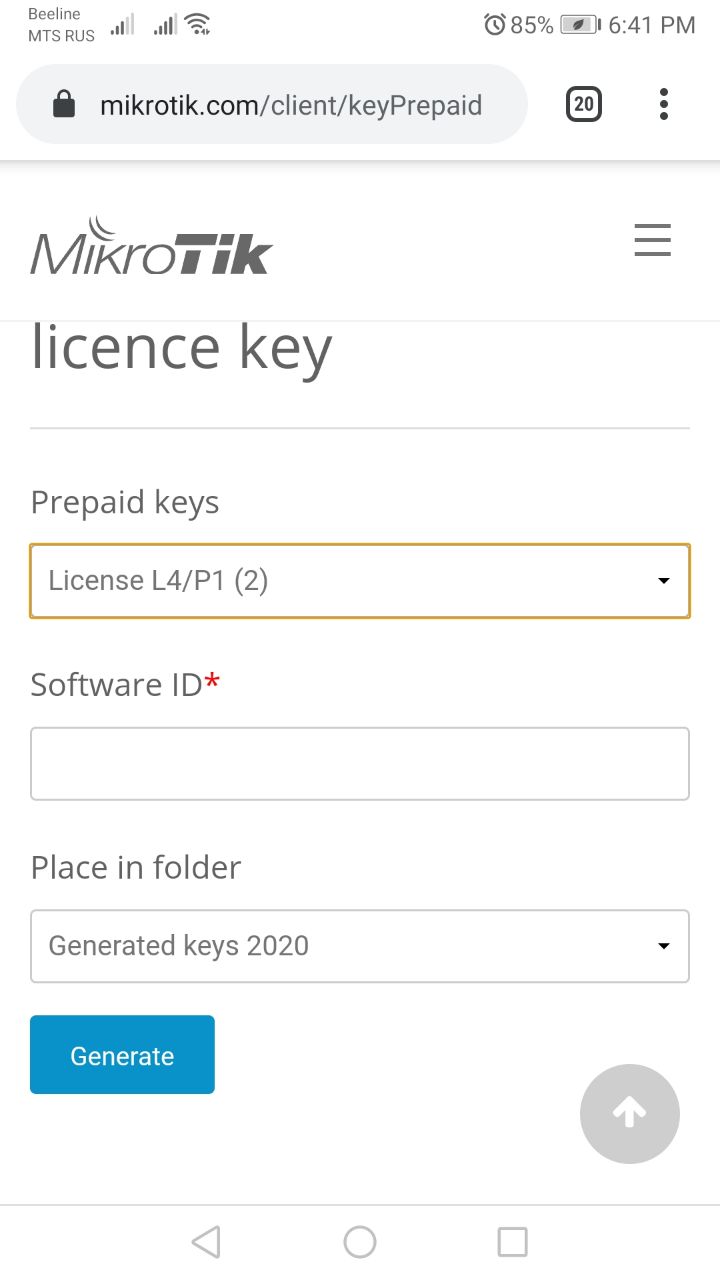Viewport: 720px width, 1280px height.
Task: Open the browser tab switcher showing 20
Action: coord(584,104)
